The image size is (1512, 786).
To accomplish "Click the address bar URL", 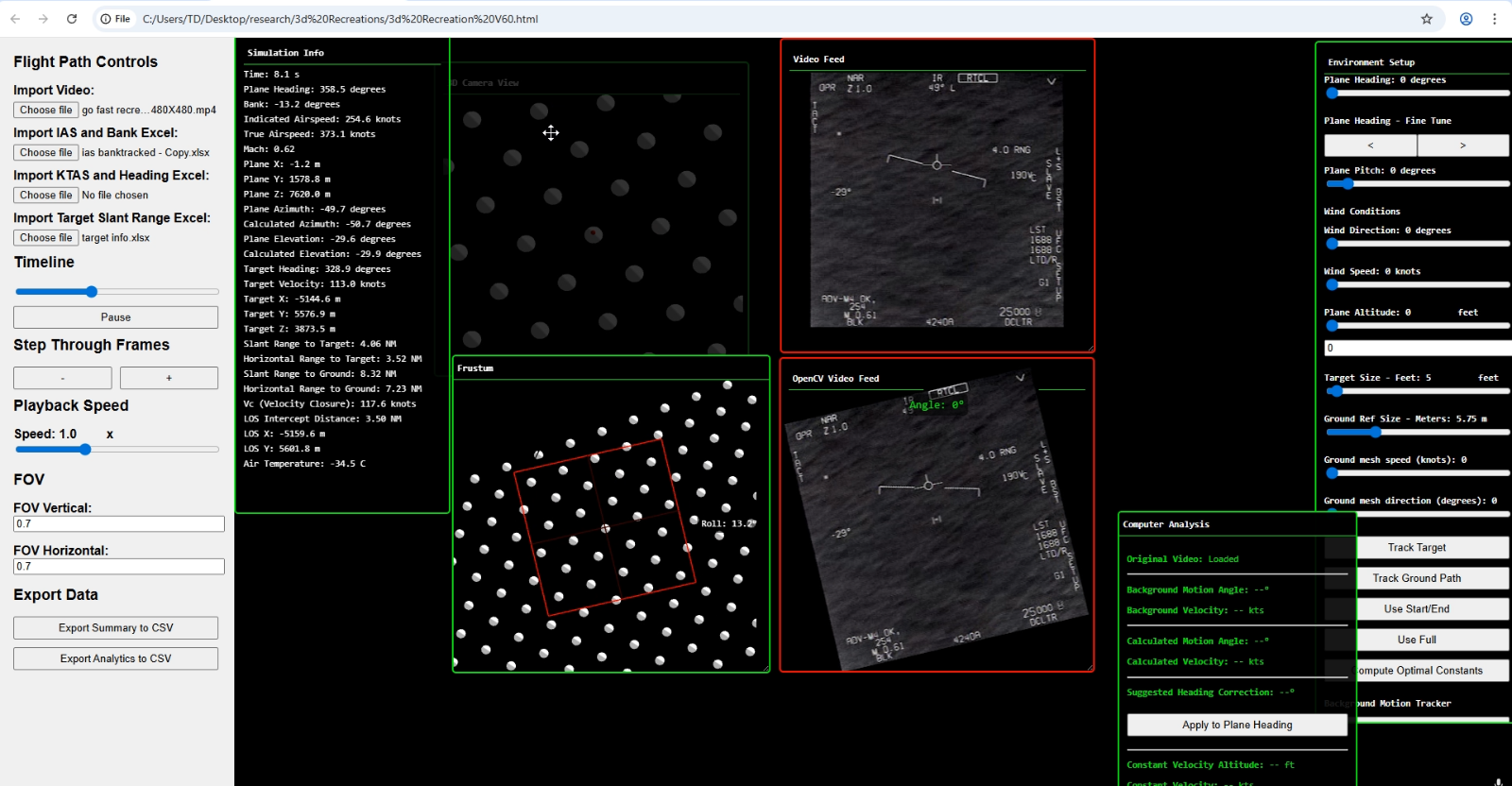I will pyautogui.click(x=340, y=19).
